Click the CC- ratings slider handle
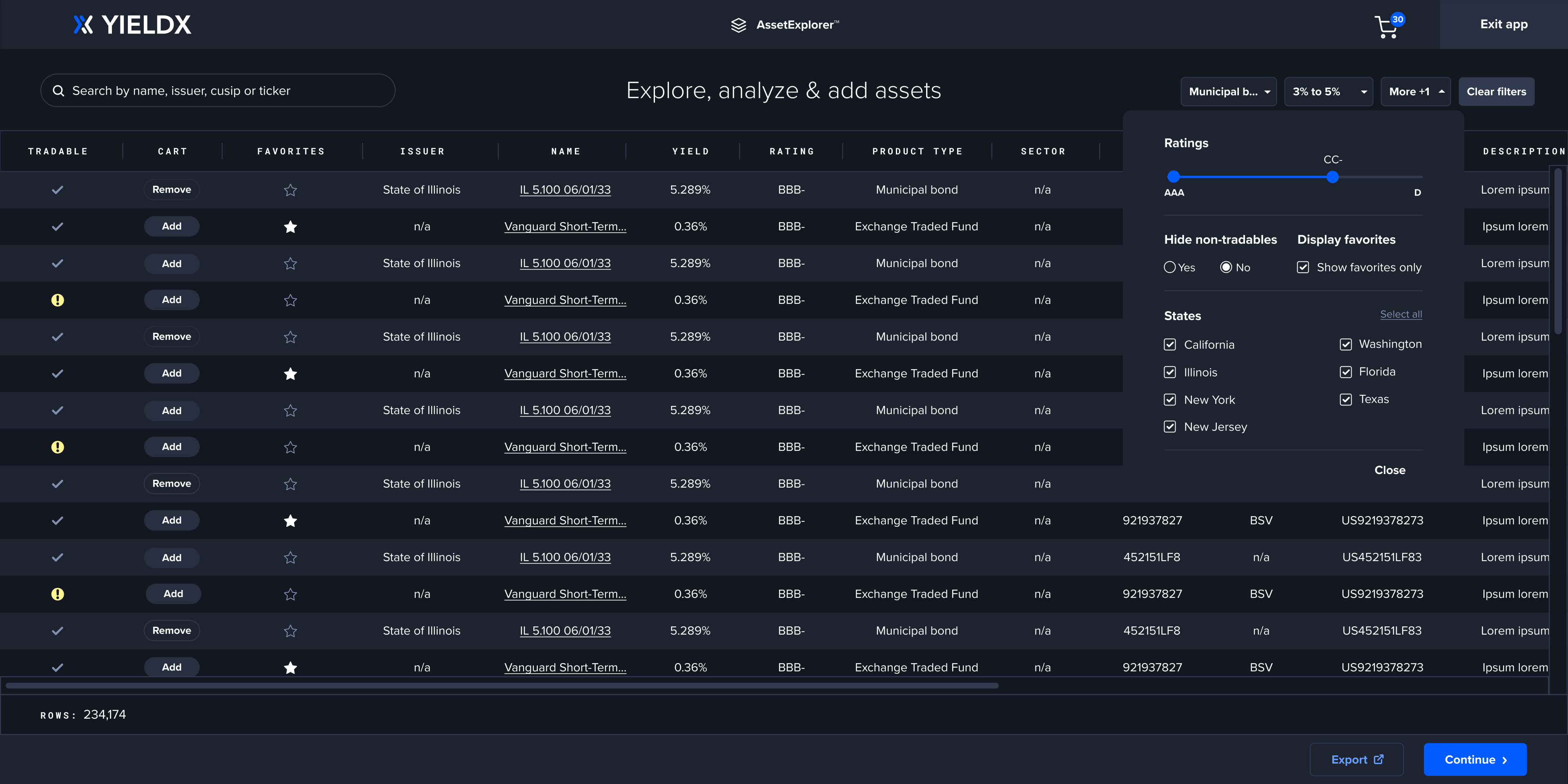The height and width of the screenshot is (784, 1568). [1332, 177]
